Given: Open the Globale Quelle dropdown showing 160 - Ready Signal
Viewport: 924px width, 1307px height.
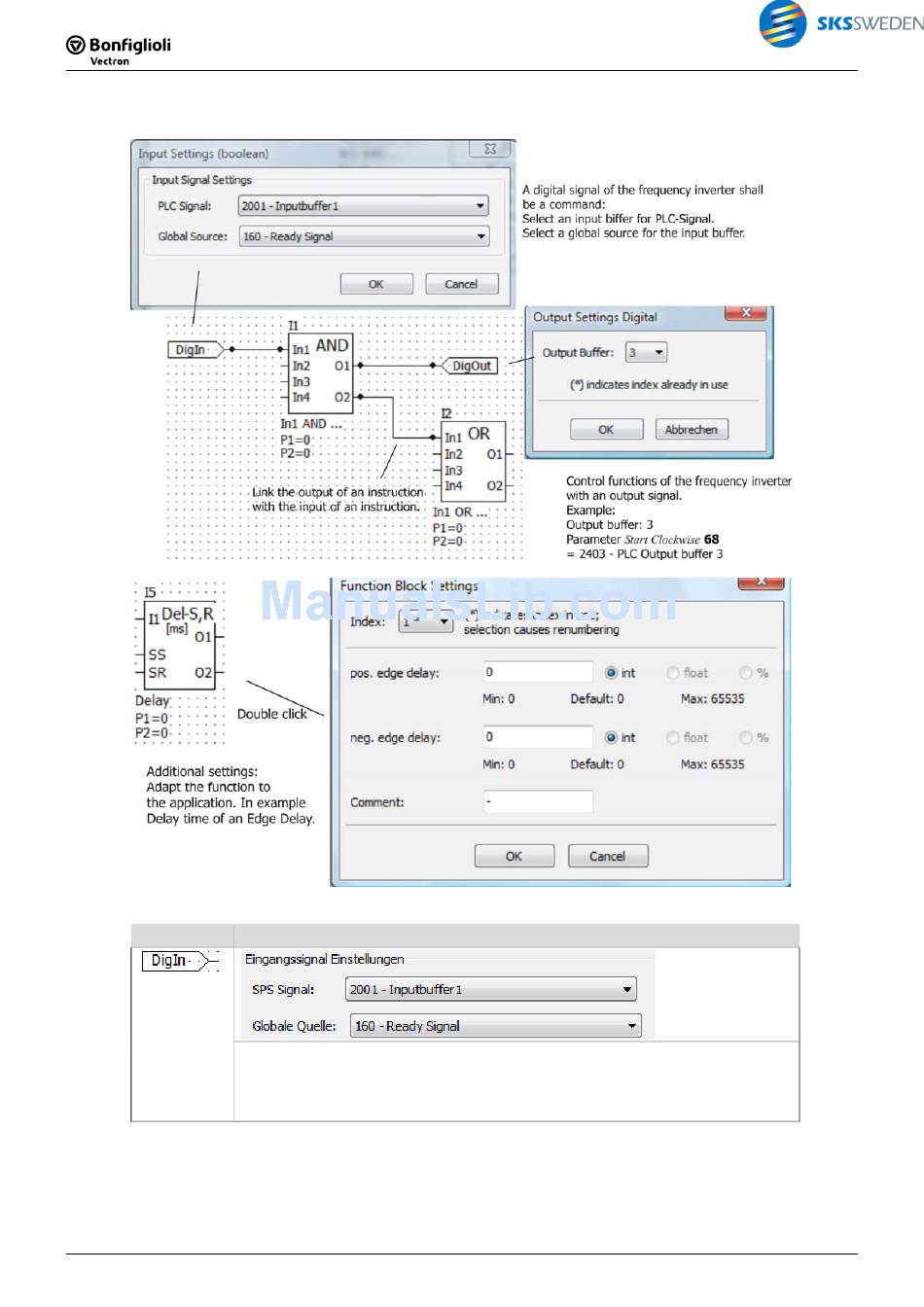Looking at the screenshot, I should tap(496, 1026).
